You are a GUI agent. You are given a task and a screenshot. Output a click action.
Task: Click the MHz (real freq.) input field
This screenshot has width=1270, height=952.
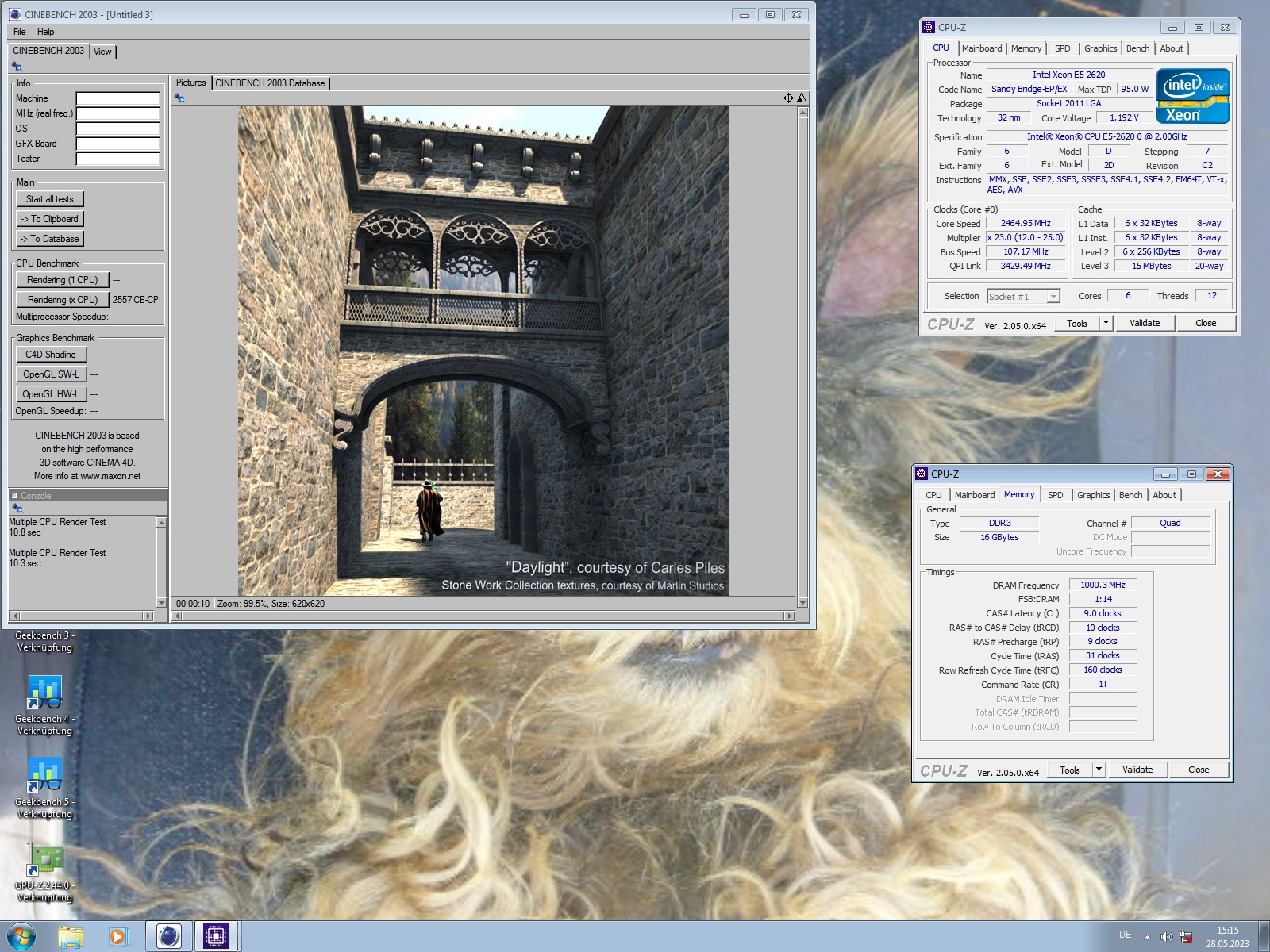[x=117, y=113]
